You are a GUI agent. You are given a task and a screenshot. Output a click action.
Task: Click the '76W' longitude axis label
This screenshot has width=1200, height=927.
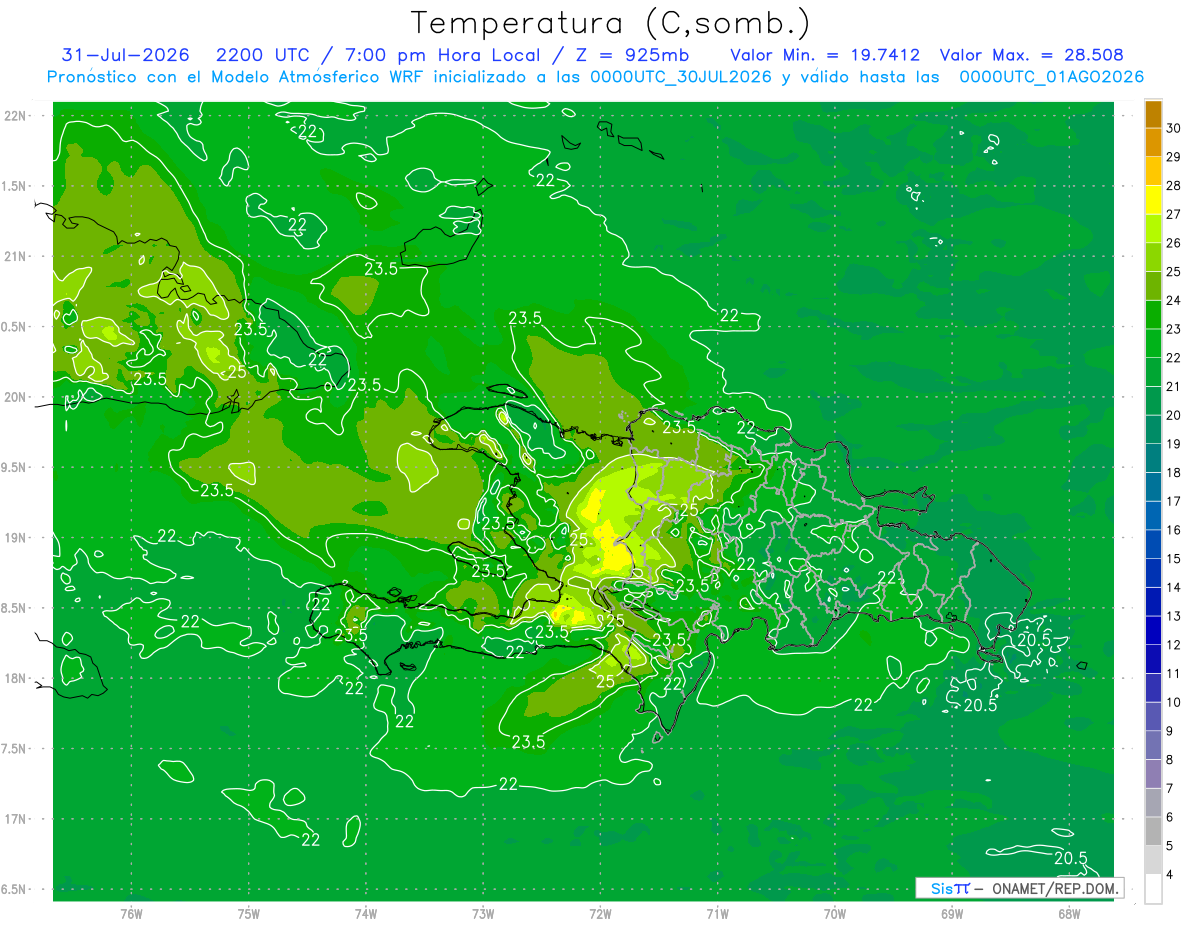coord(131,914)
